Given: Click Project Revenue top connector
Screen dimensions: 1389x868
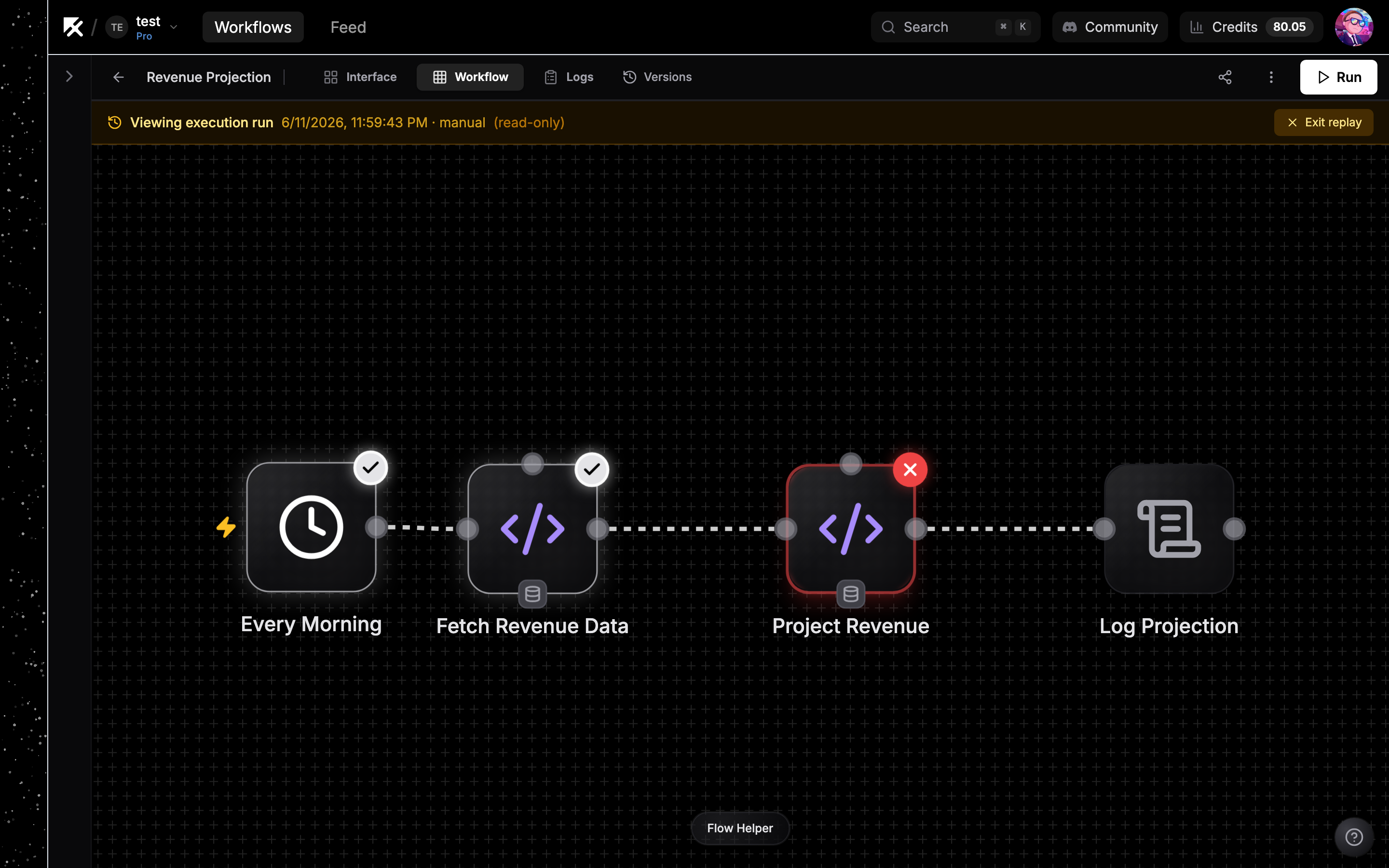Looking at the screenshot, I should (851, 464).
